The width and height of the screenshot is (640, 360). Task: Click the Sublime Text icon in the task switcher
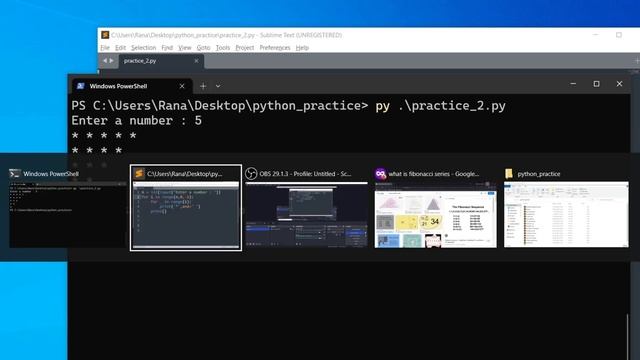click(139, 173)
